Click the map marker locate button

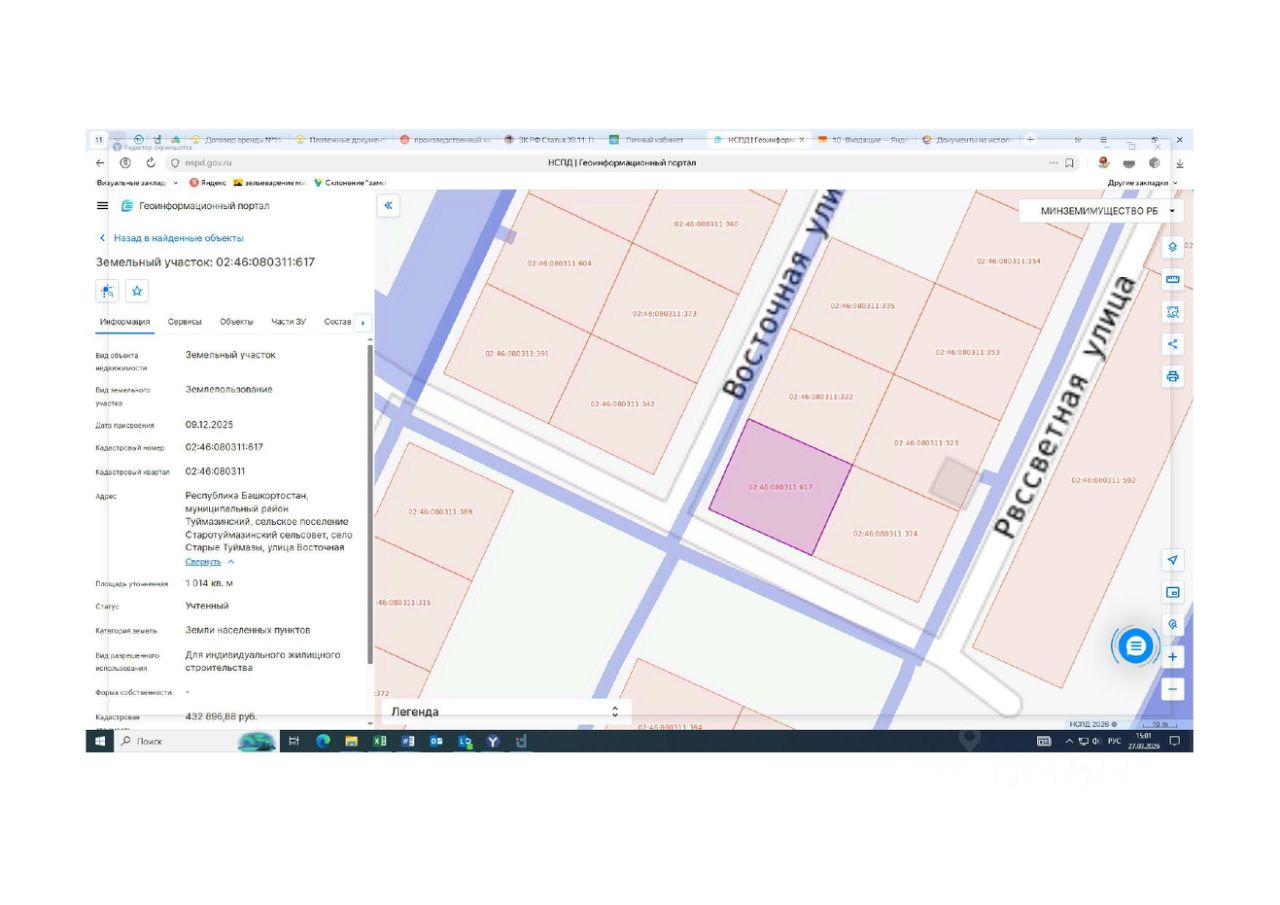[x=1173, y=624]
